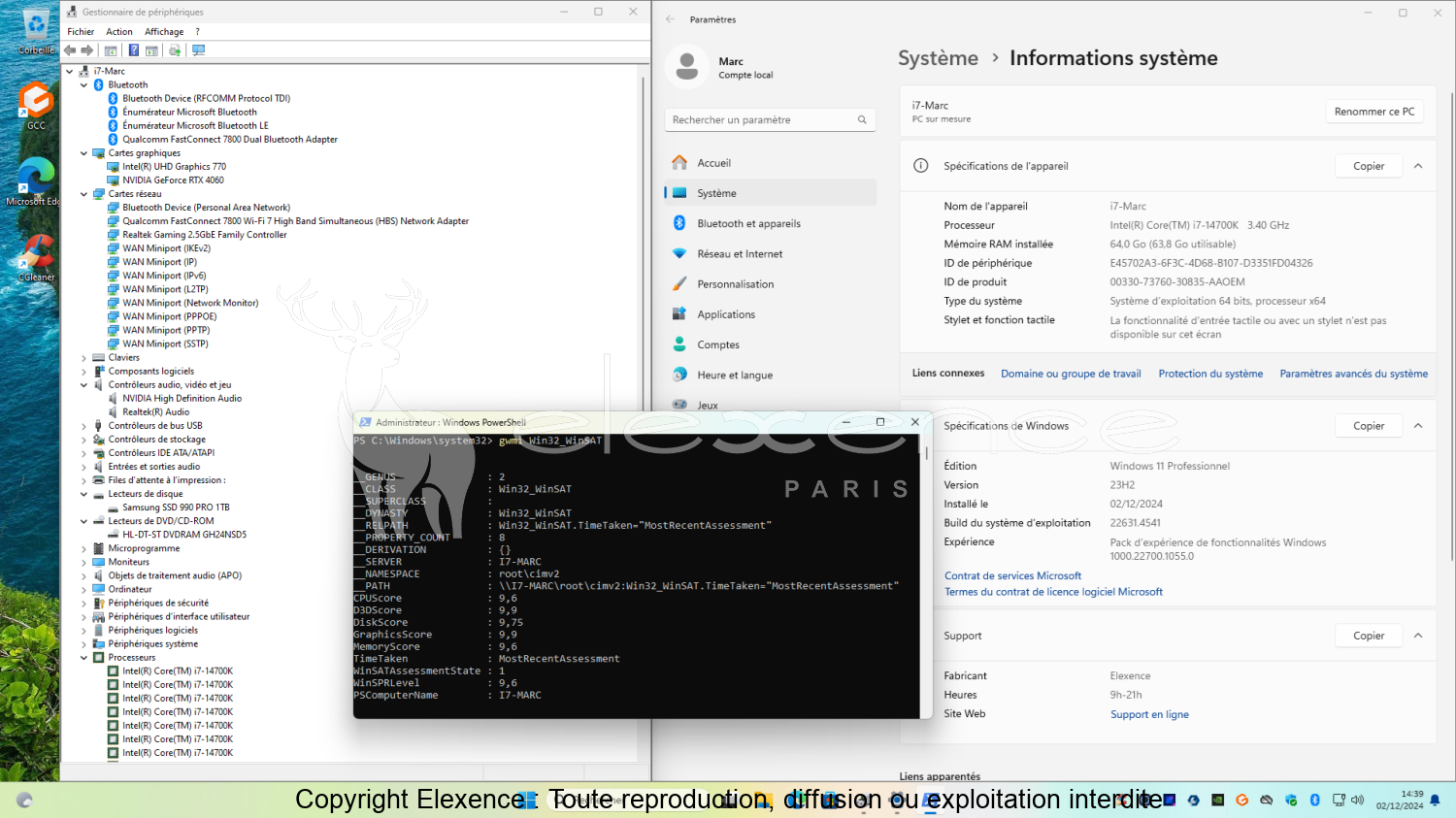Open Comptes in Paramètres sidebar

(x=770, y=344)
